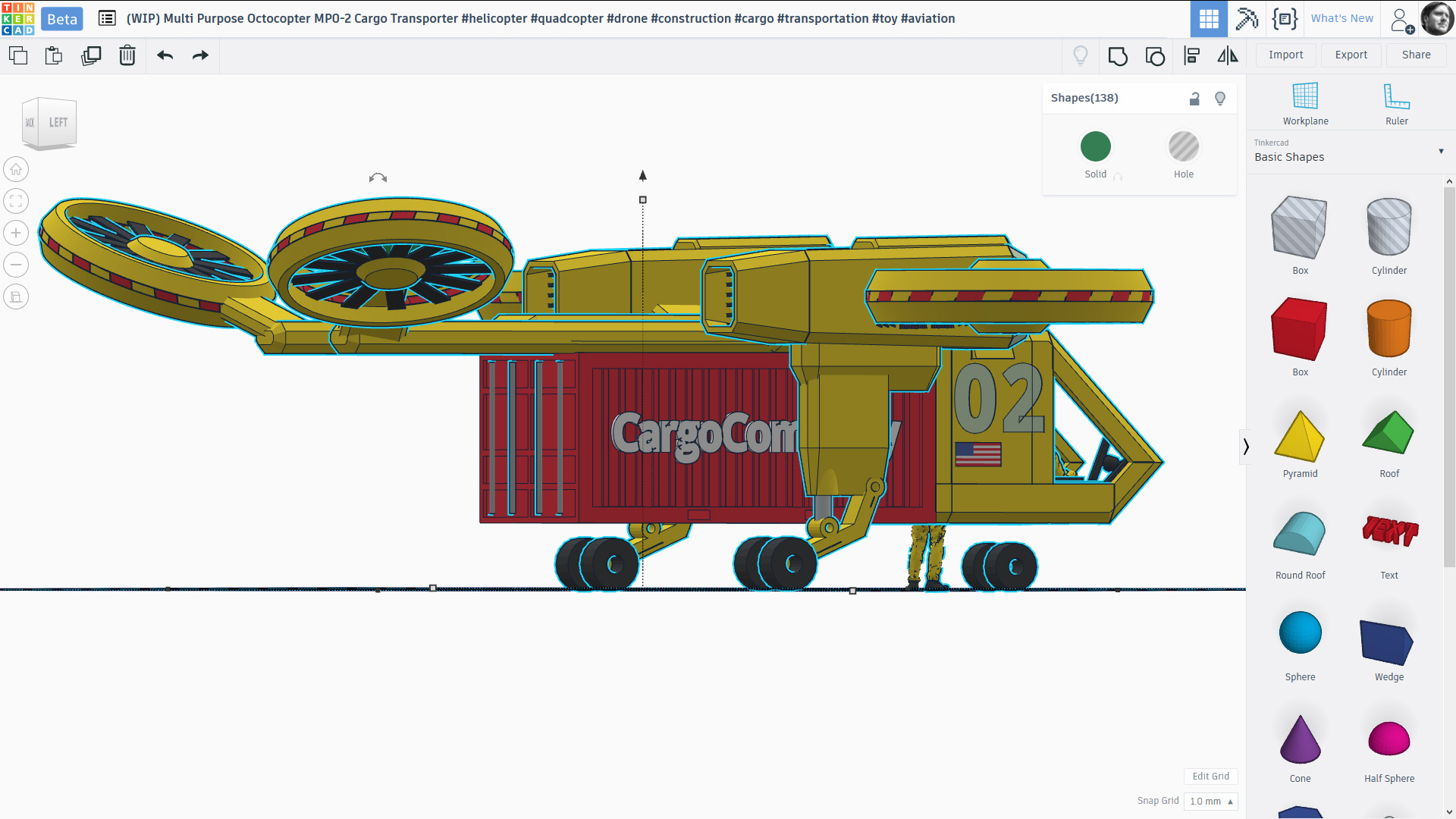The width and height of the screenshot is (1456, 819).
Task: Click the Align tool icon
Action: tap(1191, 55)
